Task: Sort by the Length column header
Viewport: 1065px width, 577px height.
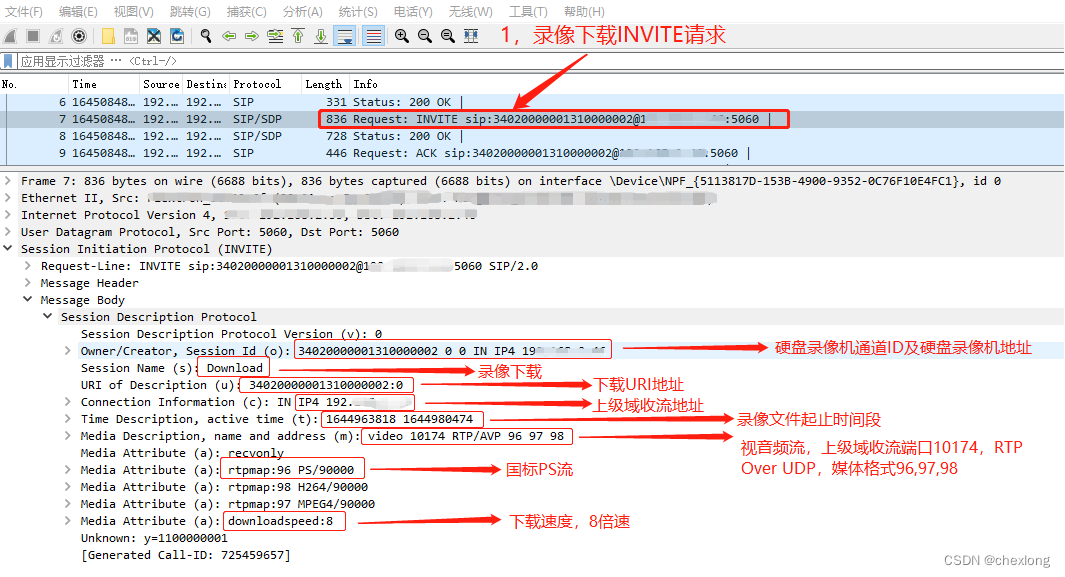Action: point(325,84)
